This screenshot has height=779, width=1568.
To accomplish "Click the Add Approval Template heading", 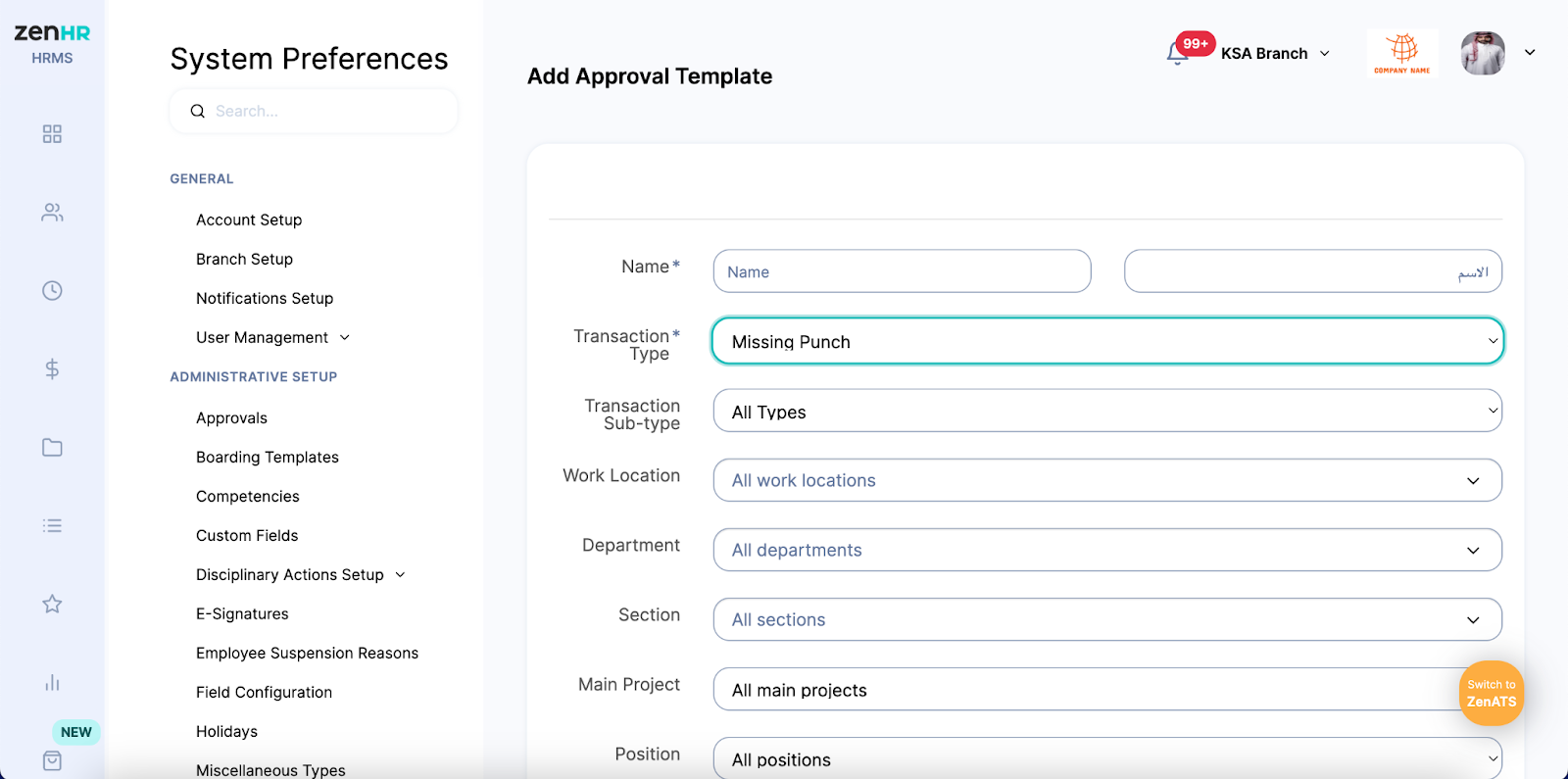I will click(650, 76).
